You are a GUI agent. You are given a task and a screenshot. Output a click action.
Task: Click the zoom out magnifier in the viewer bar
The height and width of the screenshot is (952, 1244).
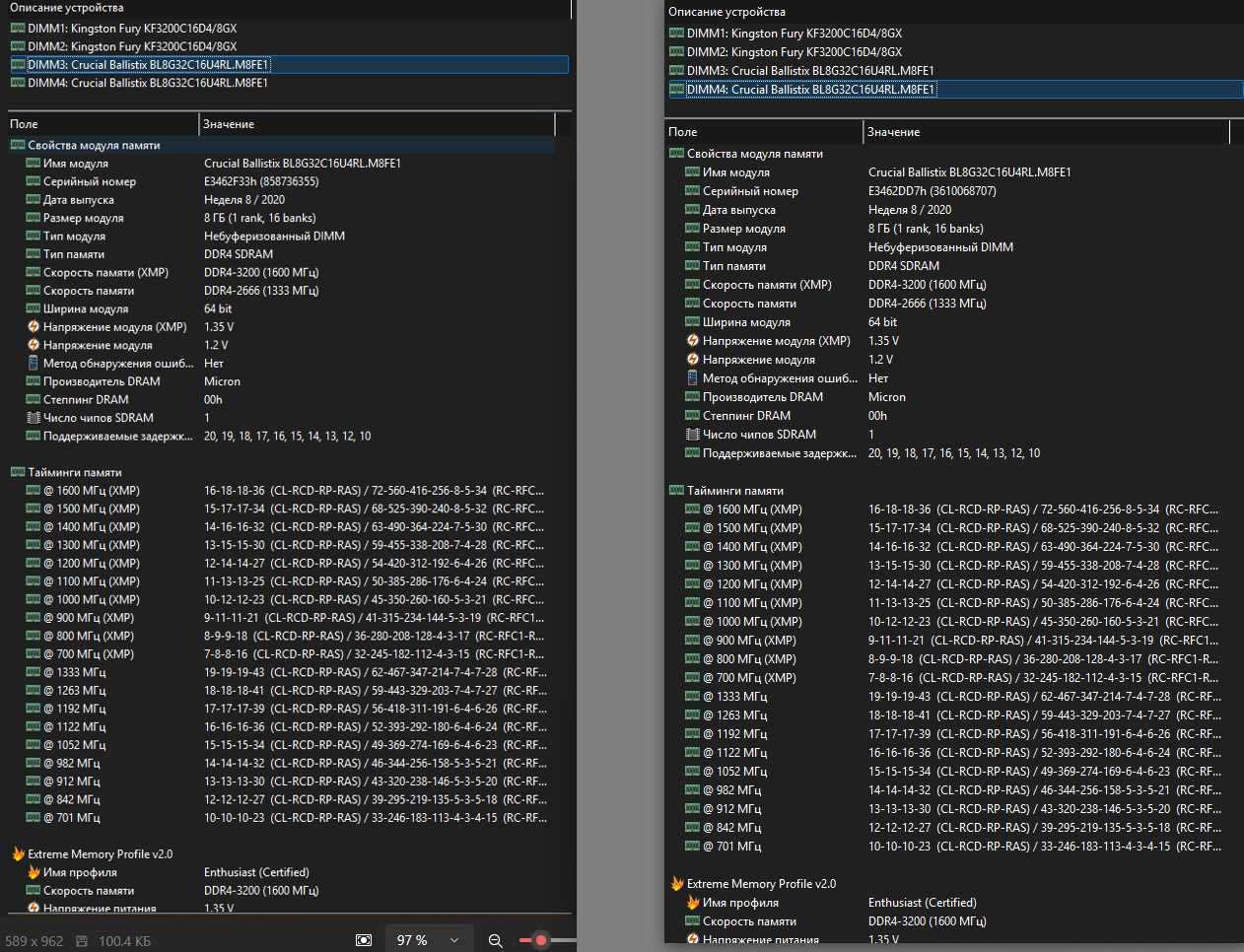click(496, 941)
